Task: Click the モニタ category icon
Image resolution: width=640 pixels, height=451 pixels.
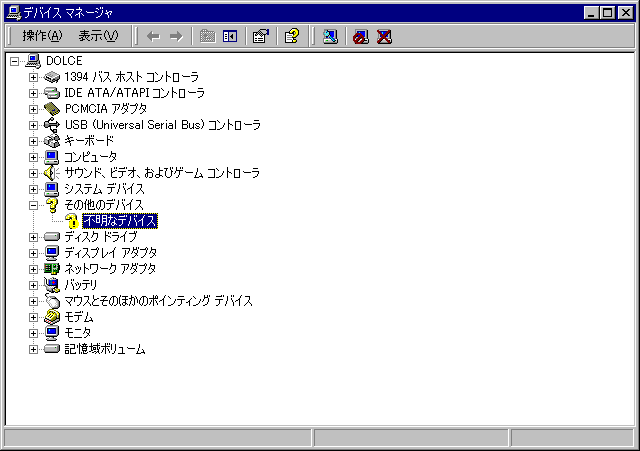Action: coord(52,333)
